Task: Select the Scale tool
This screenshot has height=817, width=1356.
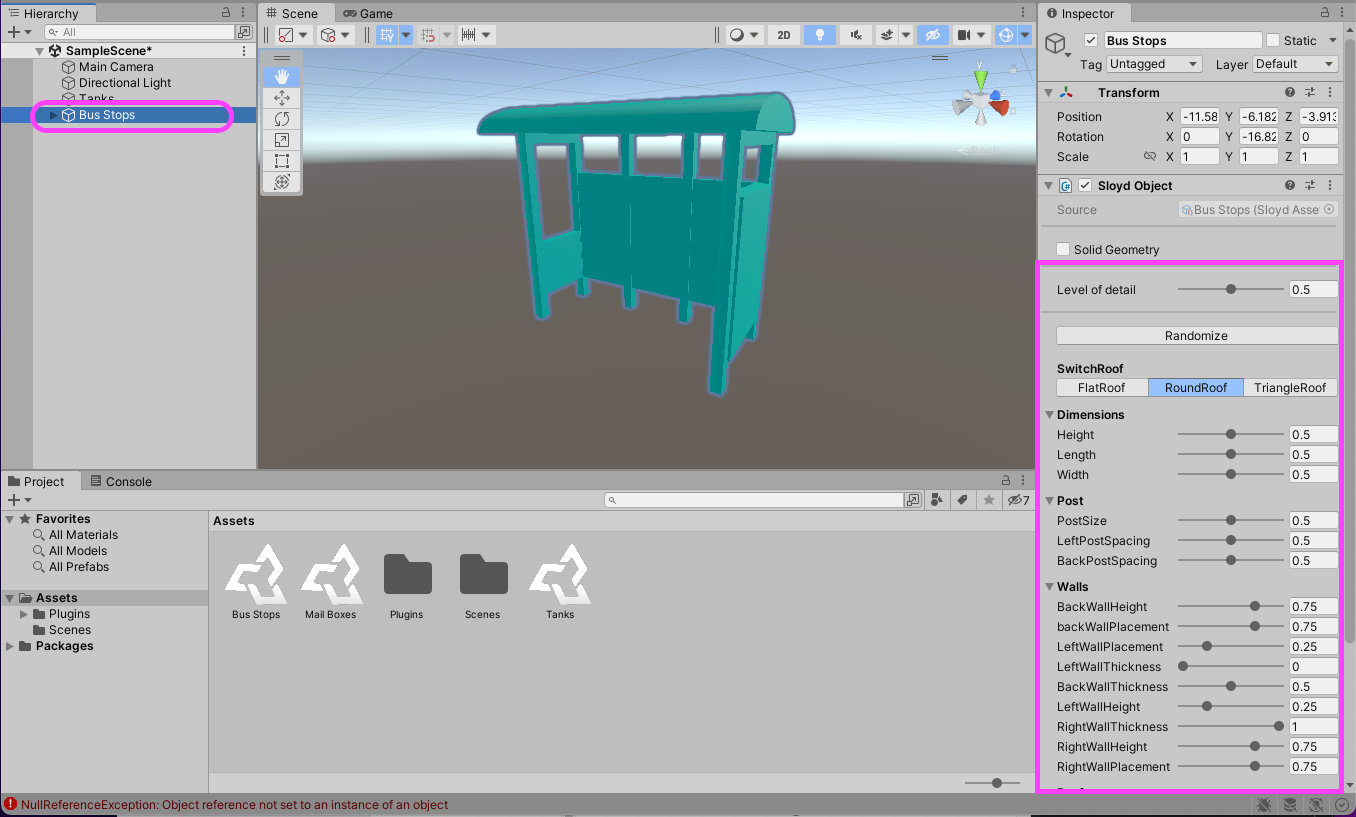Action: (x=281, y=140)
